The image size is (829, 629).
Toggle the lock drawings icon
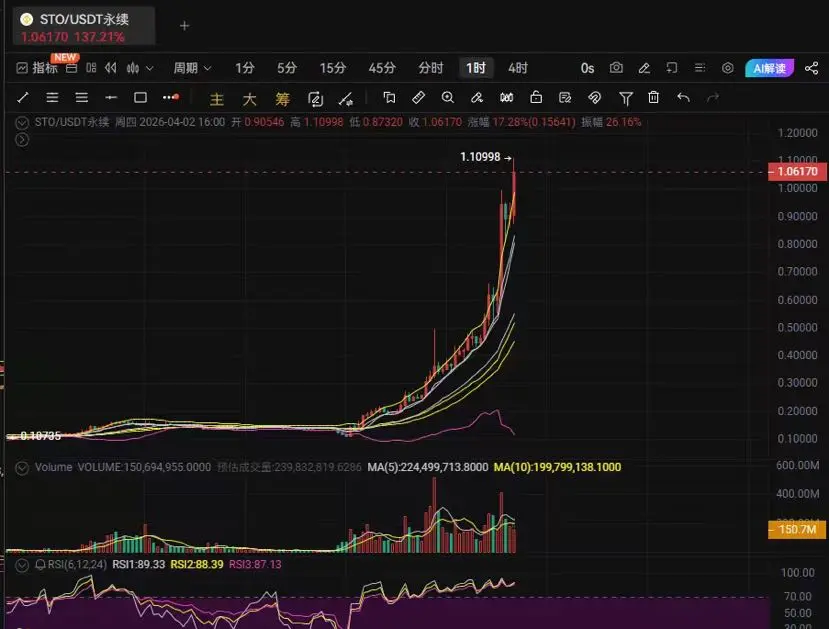click(x=536, y=97)
